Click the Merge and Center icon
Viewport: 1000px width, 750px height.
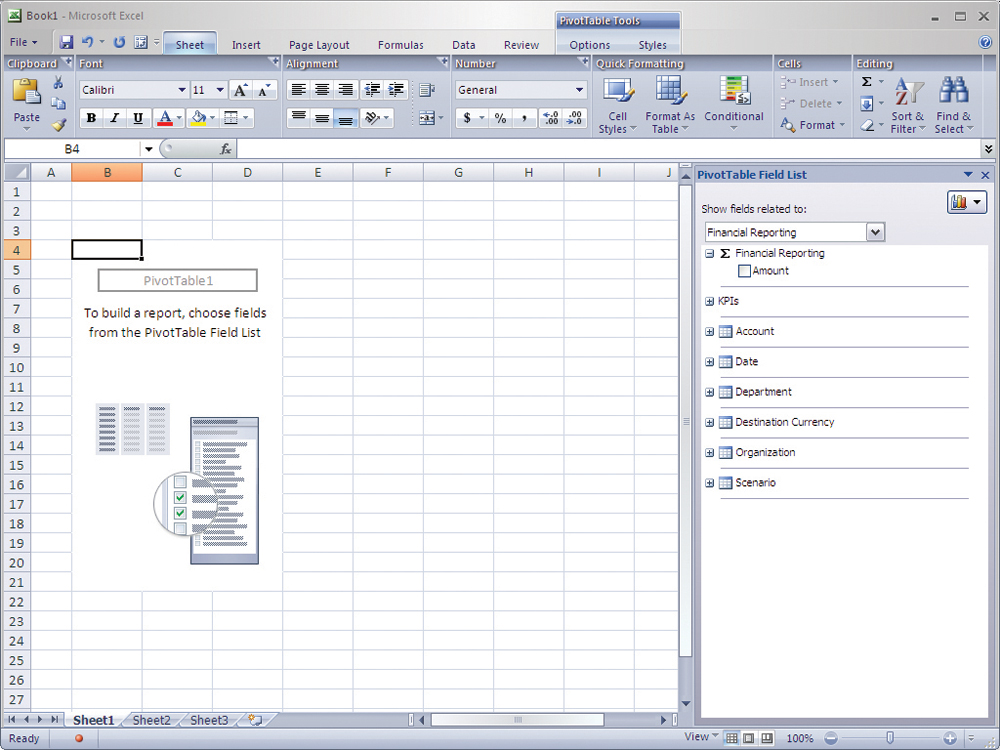[x=427, y=118]
